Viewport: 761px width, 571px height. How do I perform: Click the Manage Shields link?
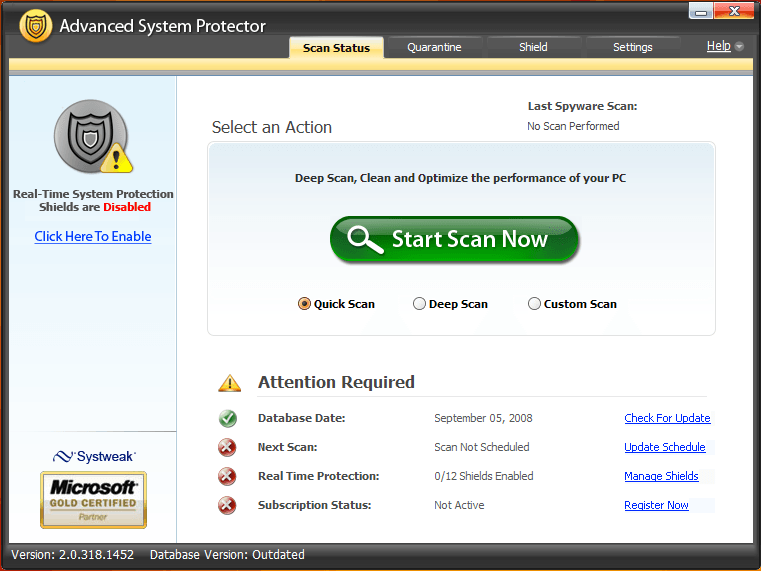[x=662, y=476]
